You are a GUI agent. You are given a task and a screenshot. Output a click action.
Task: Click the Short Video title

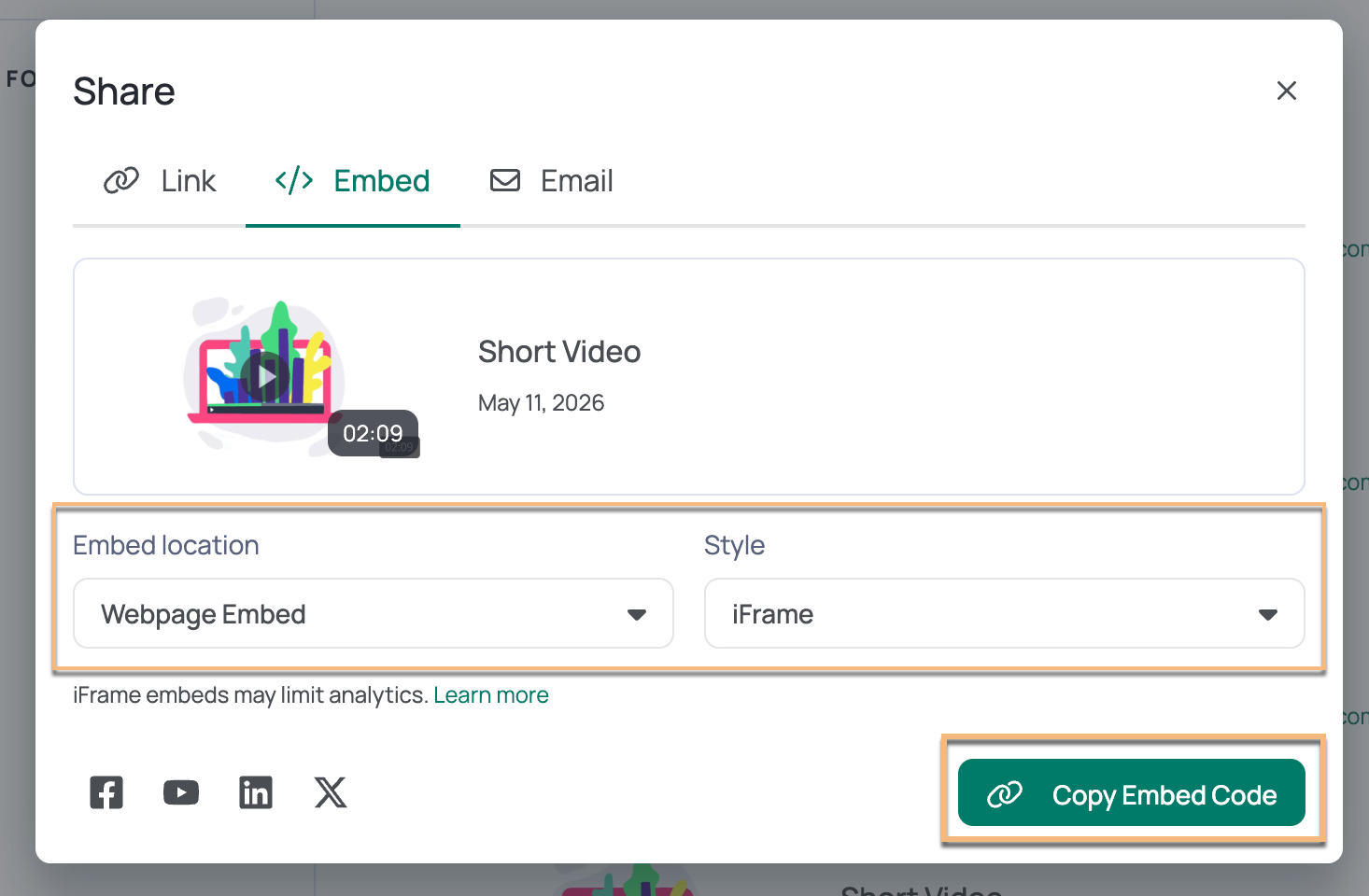[559, 352]
